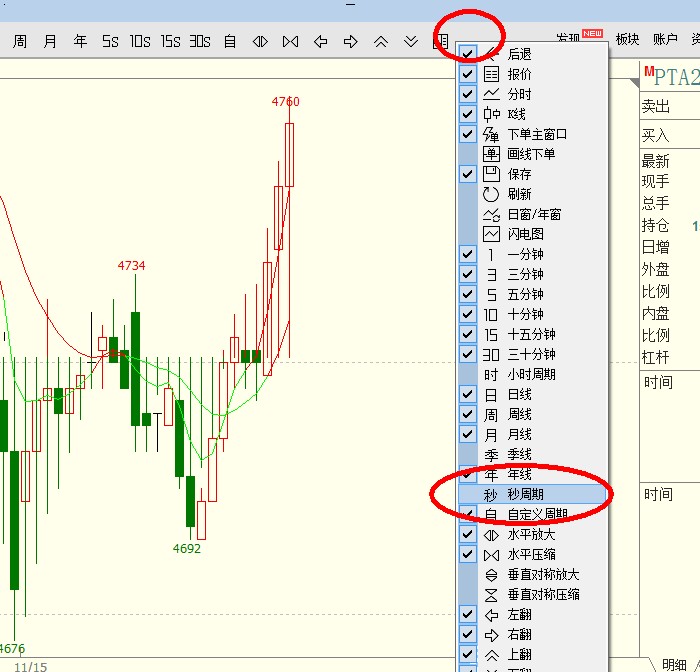Toggle 水平放大 menu entry

point(532,534)
